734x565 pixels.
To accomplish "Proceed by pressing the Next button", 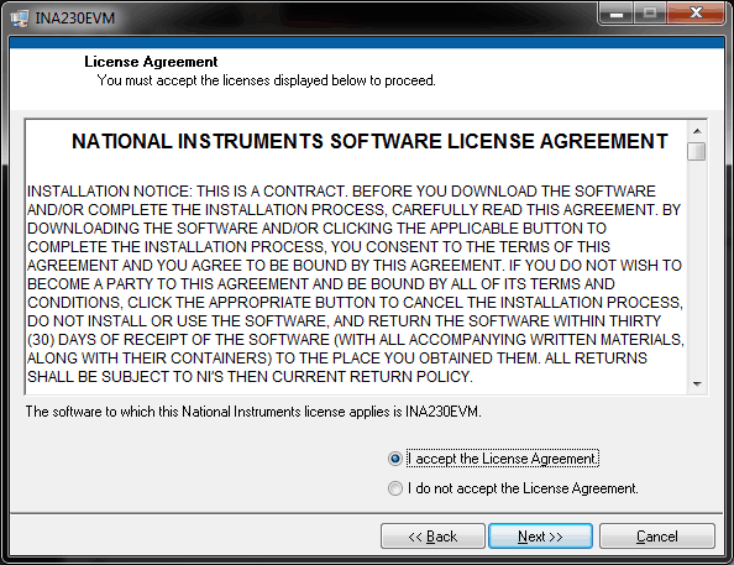I will [540, 537].
